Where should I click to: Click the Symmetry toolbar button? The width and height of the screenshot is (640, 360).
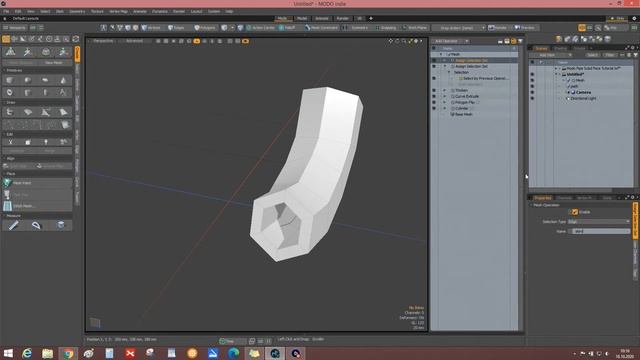(x=357, y=28)
